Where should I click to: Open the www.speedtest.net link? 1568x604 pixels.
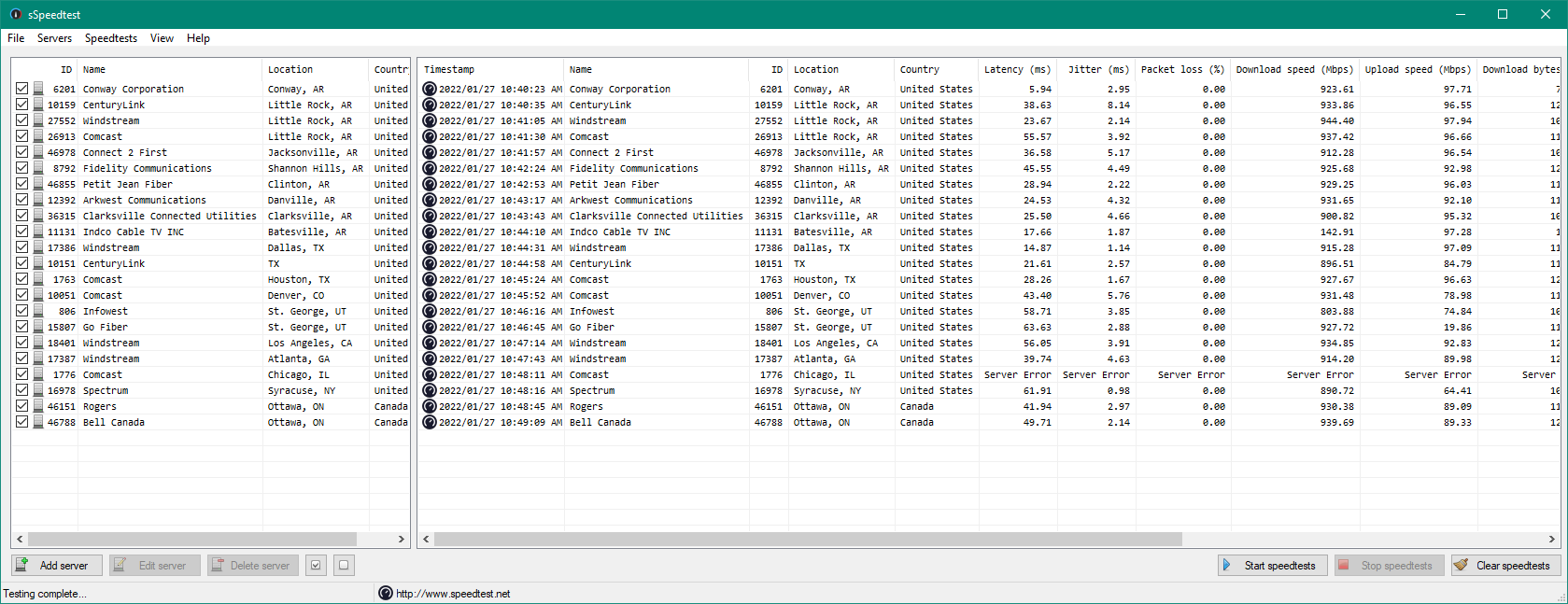click(x=453, y=594)
